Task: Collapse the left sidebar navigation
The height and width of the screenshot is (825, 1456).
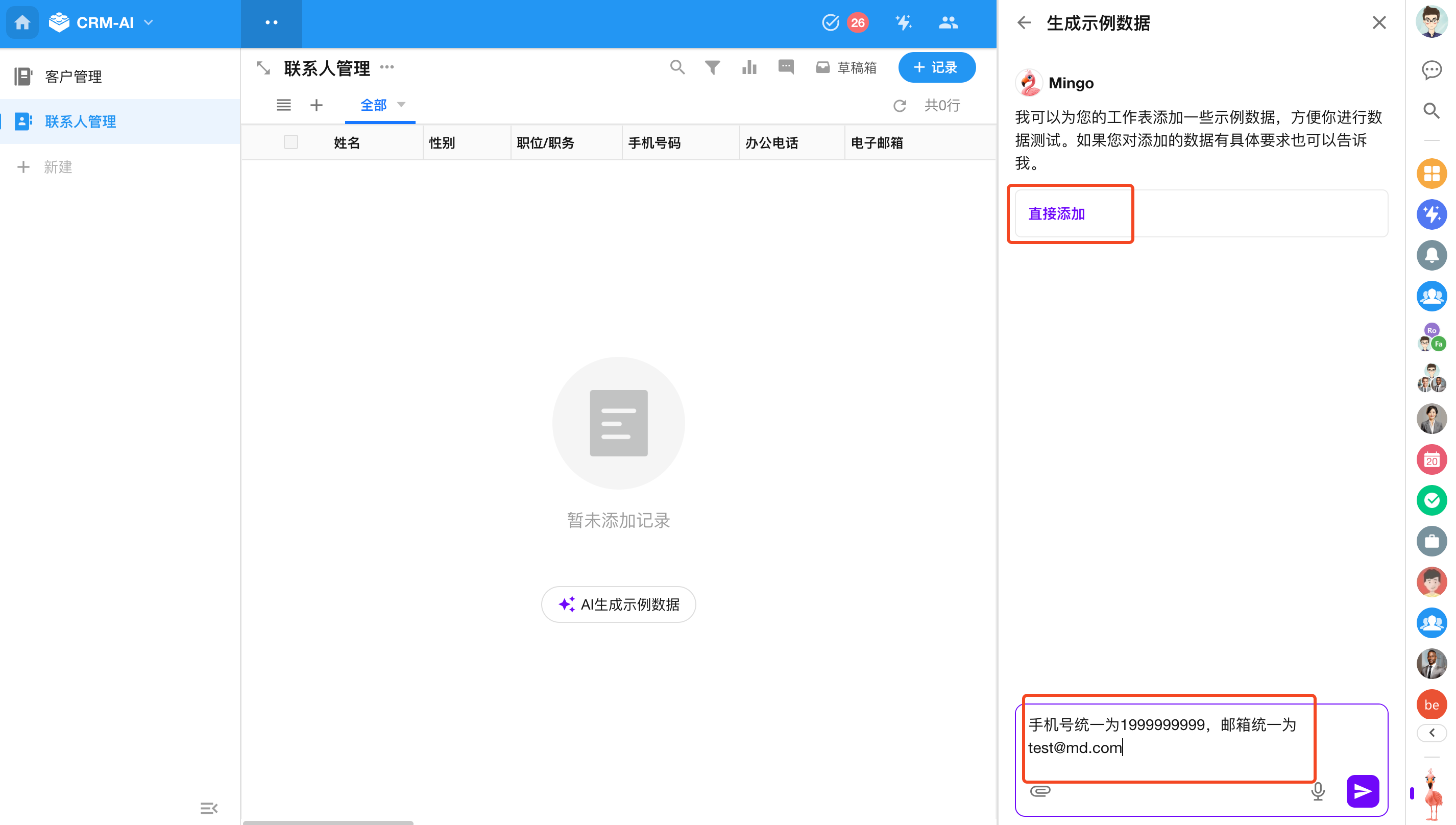Action: click(208, 808)
